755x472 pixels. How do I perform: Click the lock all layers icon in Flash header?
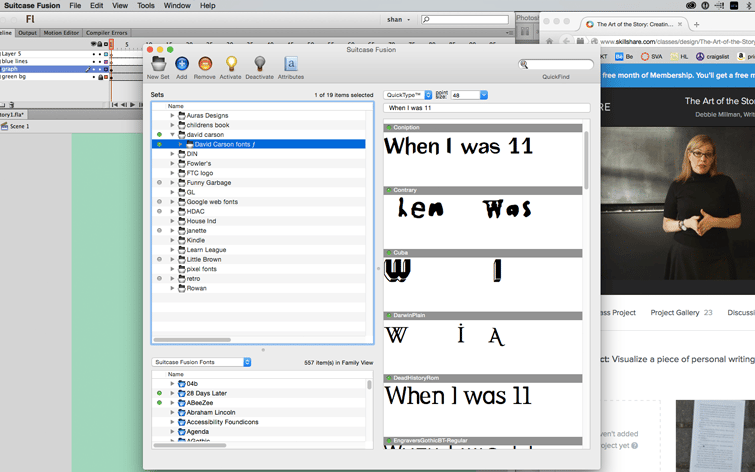tap(100, 44)
